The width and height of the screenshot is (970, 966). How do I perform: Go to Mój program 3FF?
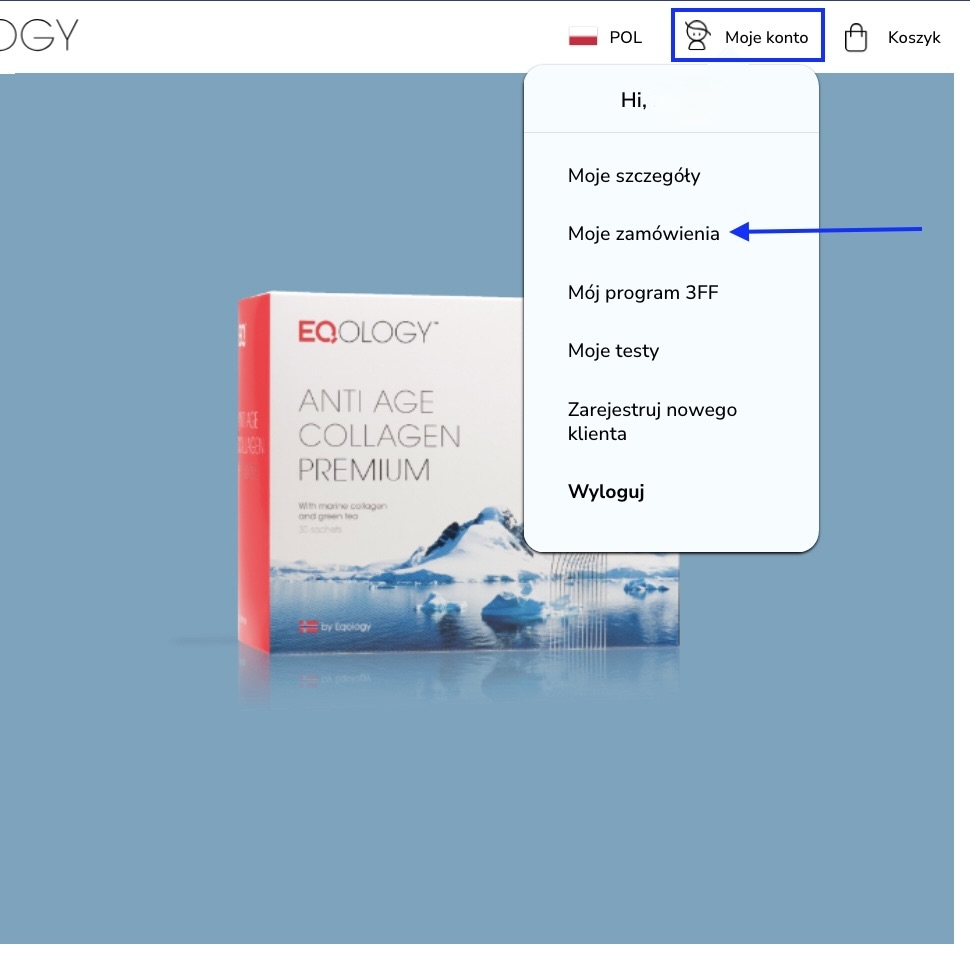[x=643, y=292]
